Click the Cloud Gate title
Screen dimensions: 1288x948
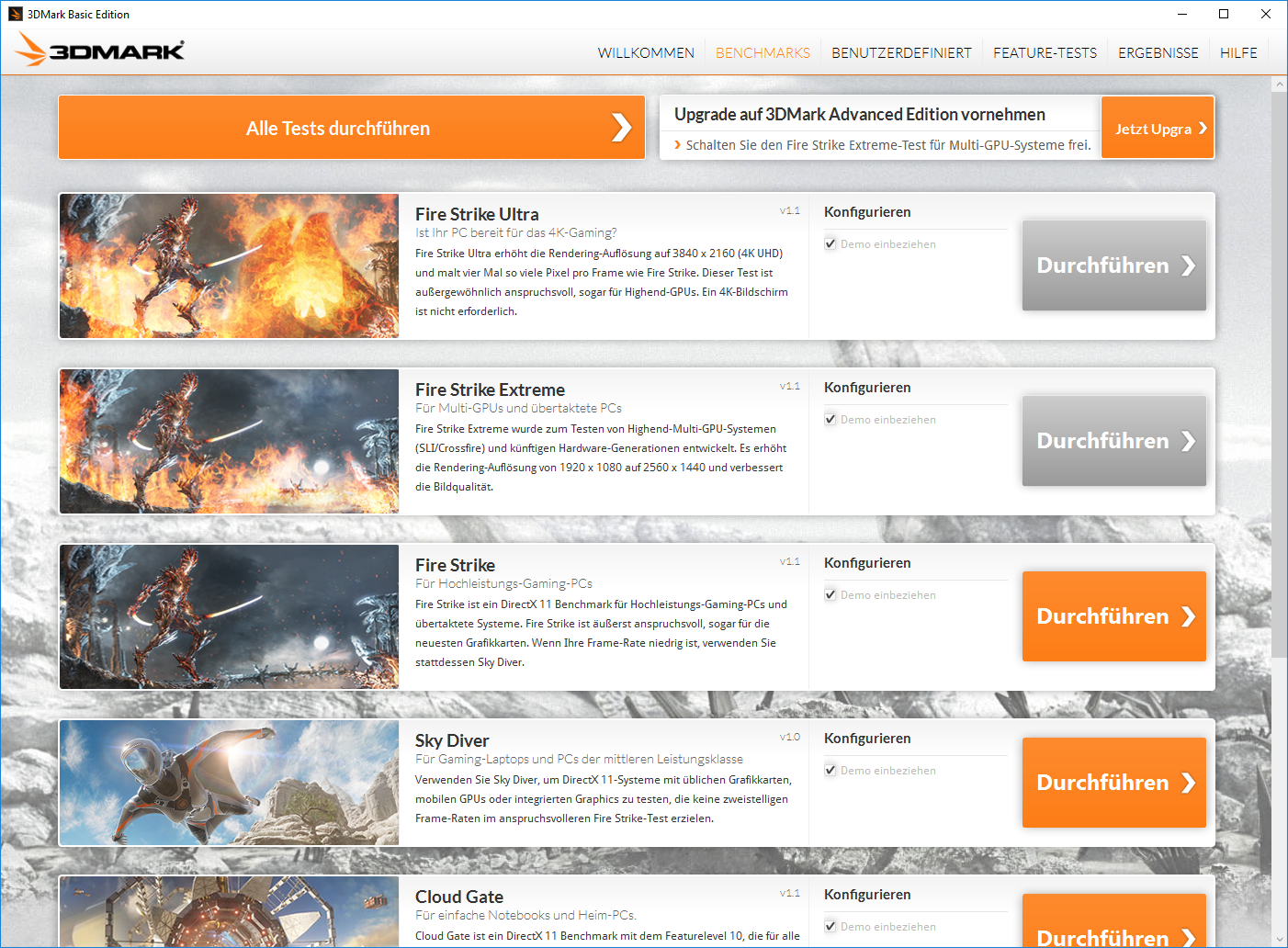coord(459,897)
